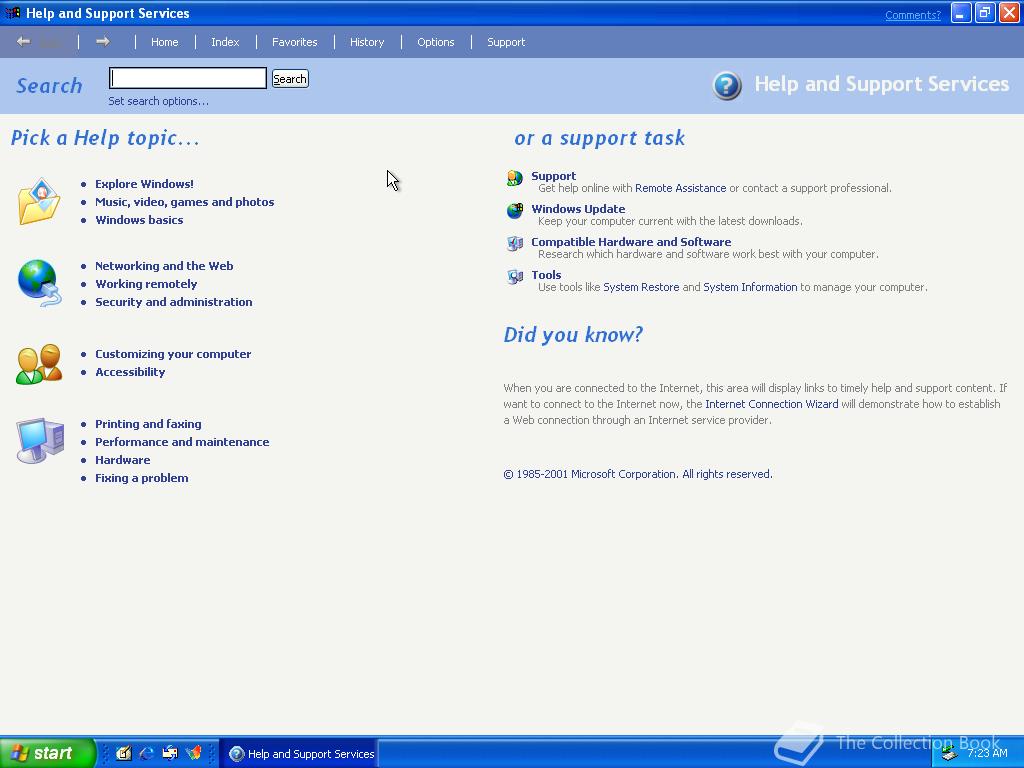Click the 7:23 AM taskbar clock

coord(987,753)
